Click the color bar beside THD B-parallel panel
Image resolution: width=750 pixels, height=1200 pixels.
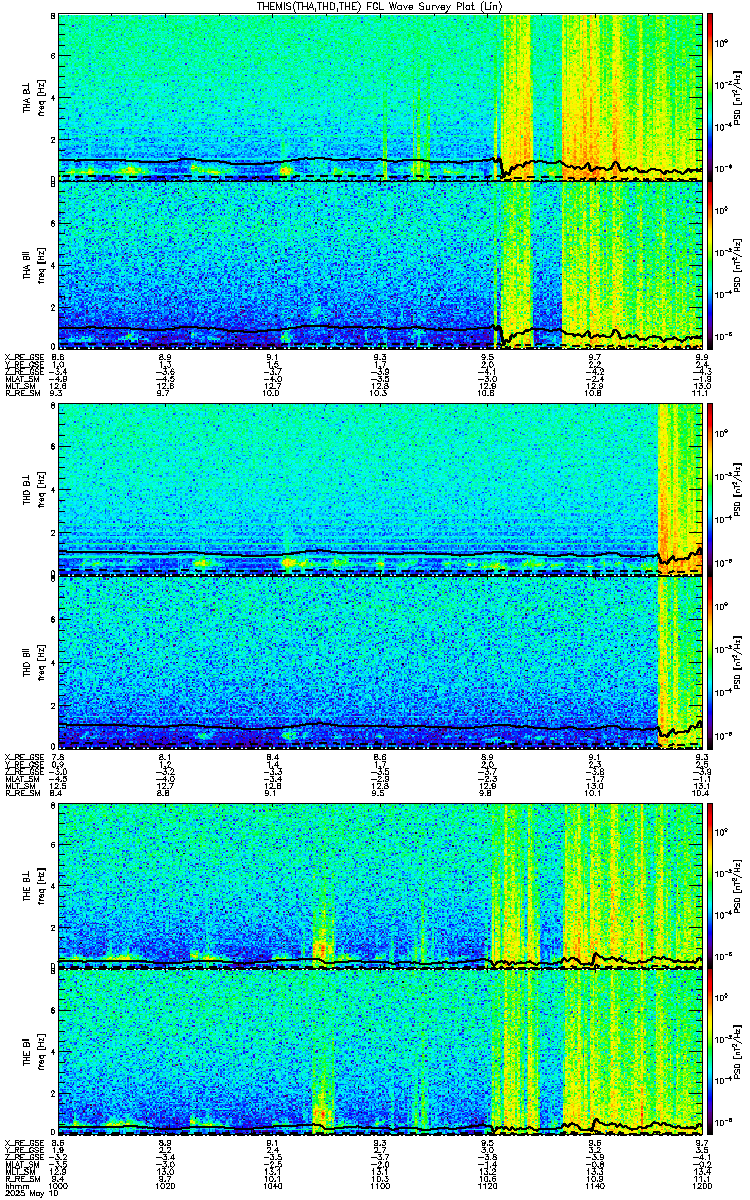point(710,662)
